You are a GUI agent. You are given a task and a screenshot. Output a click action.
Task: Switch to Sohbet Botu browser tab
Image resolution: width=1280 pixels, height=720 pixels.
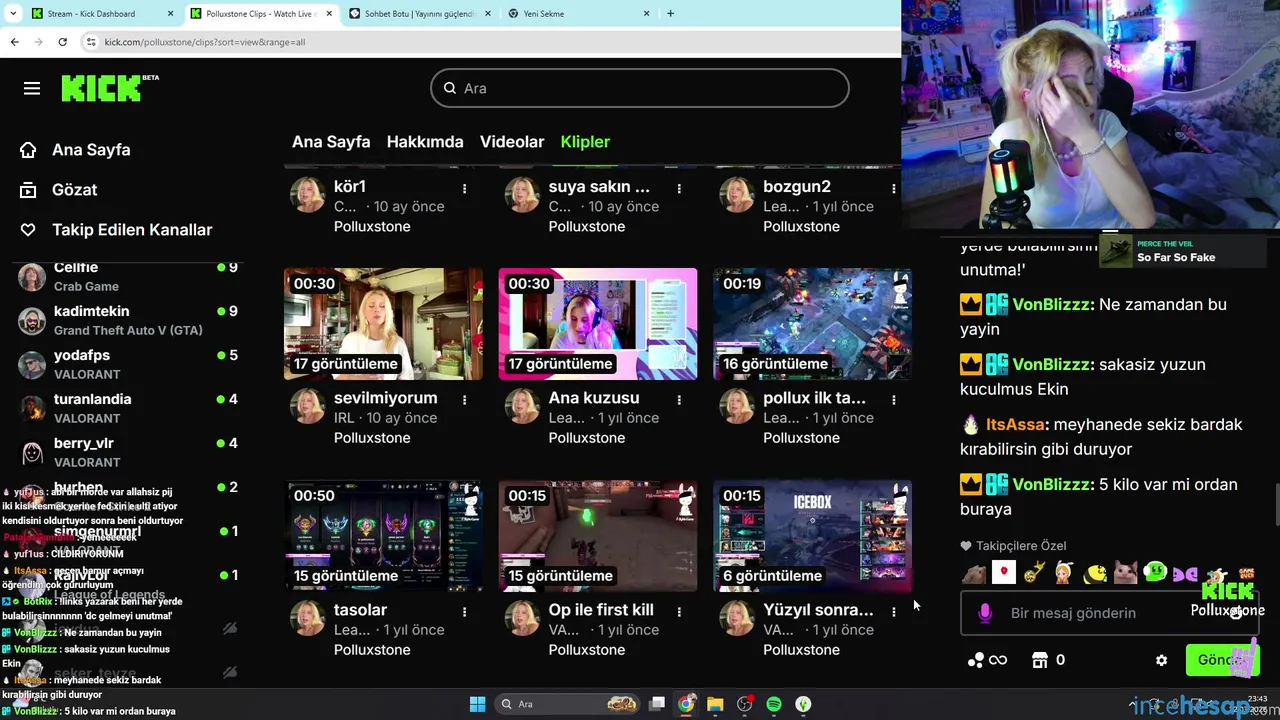(418, 14)
